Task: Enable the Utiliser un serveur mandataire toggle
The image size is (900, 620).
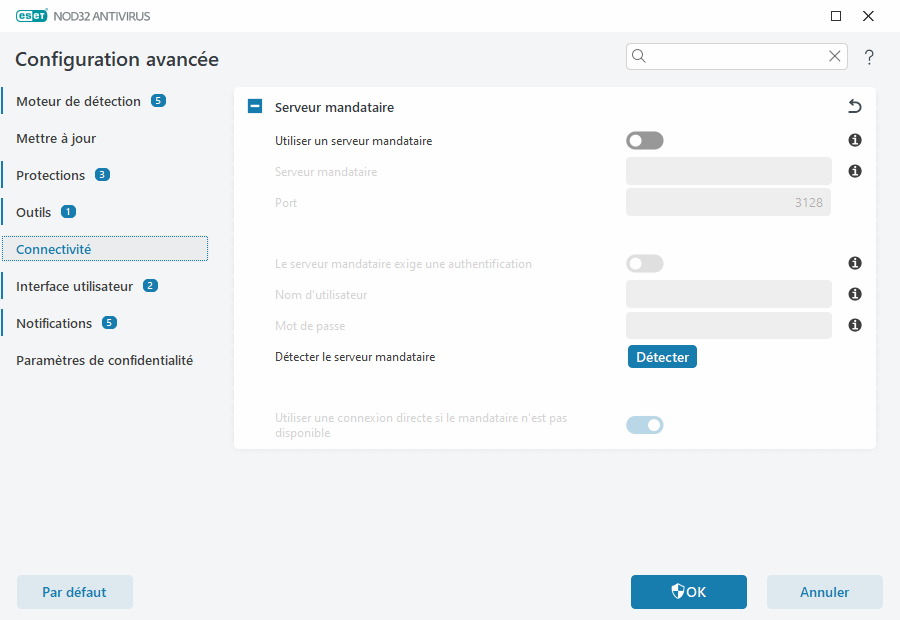Action: pos(644,140)
